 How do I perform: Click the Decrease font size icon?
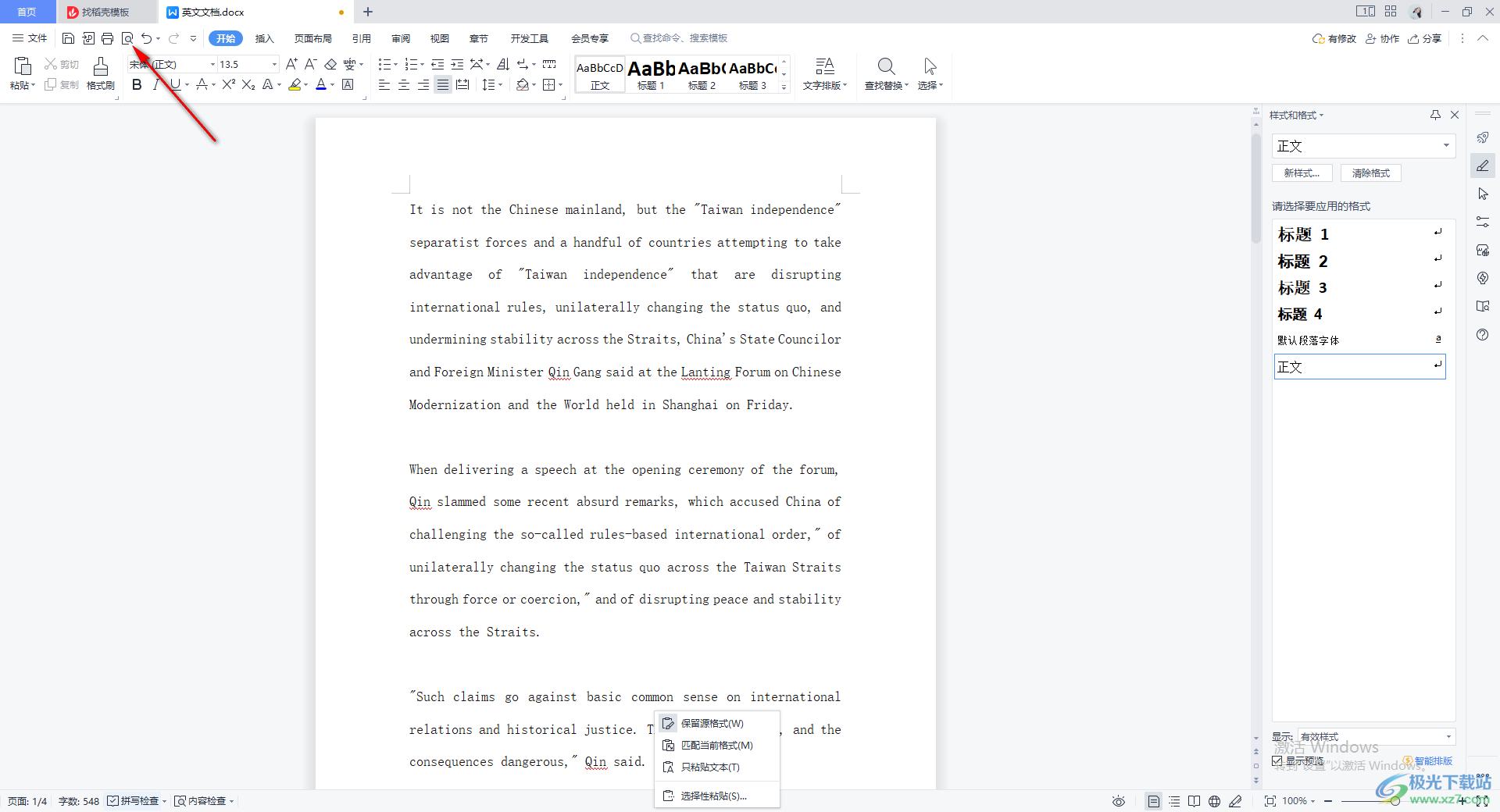click(x=310, y=64)
